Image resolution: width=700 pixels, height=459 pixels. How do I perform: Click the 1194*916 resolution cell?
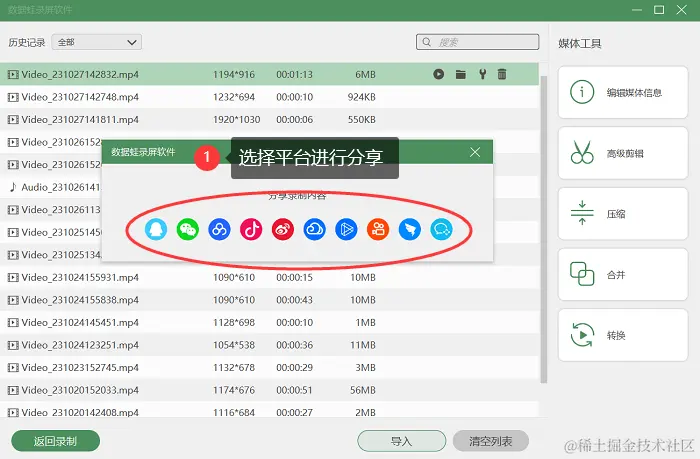point(233,74)
